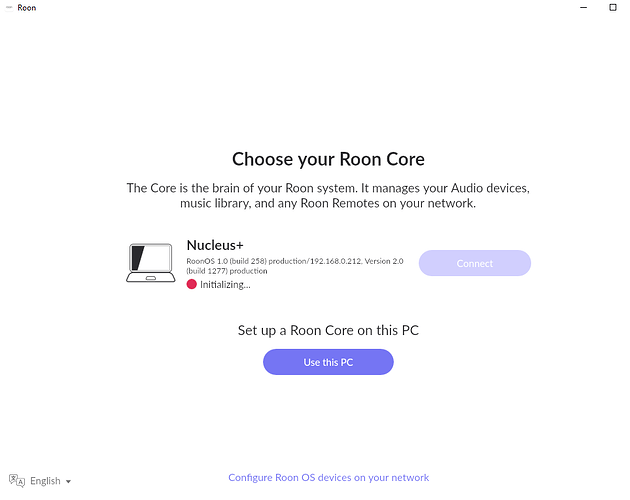Select the English language label
The image size is (630, 500).
[x=45, y=481]
